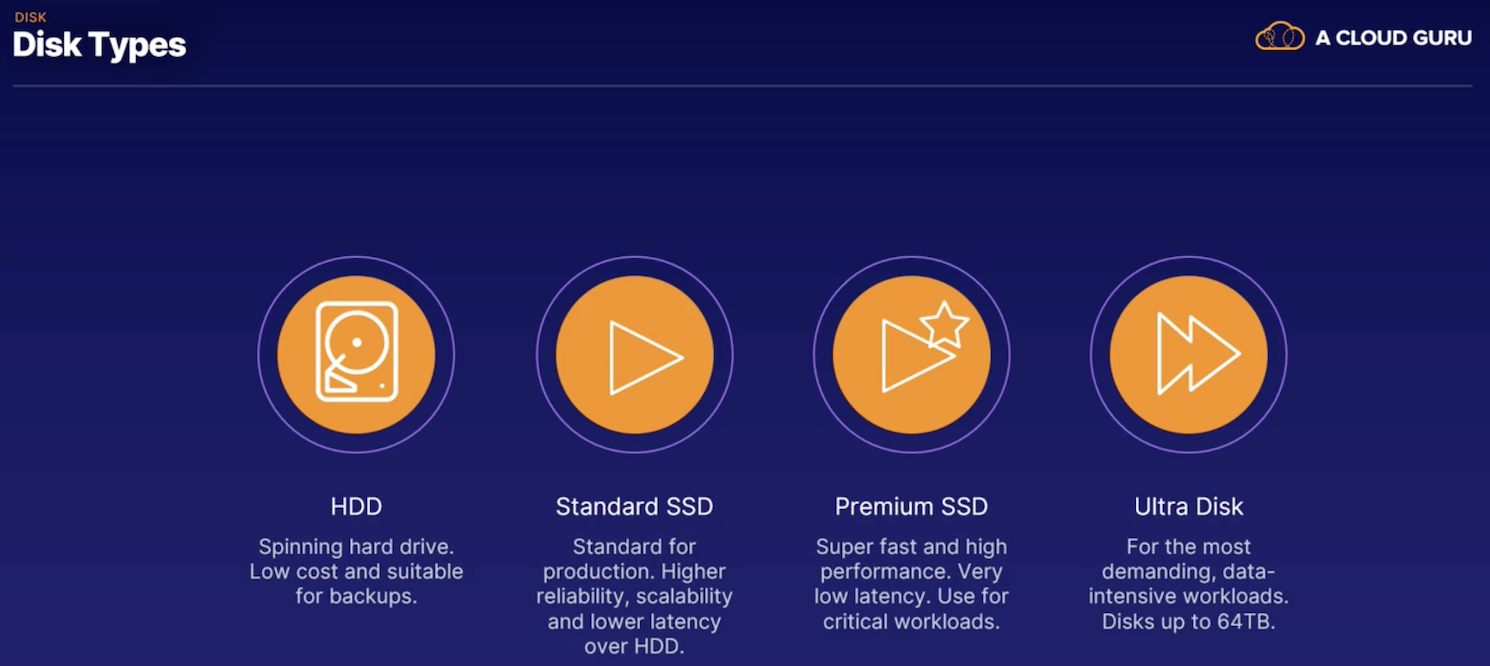
Task: Click the Disk Types slide title
Action: (99, 45)
